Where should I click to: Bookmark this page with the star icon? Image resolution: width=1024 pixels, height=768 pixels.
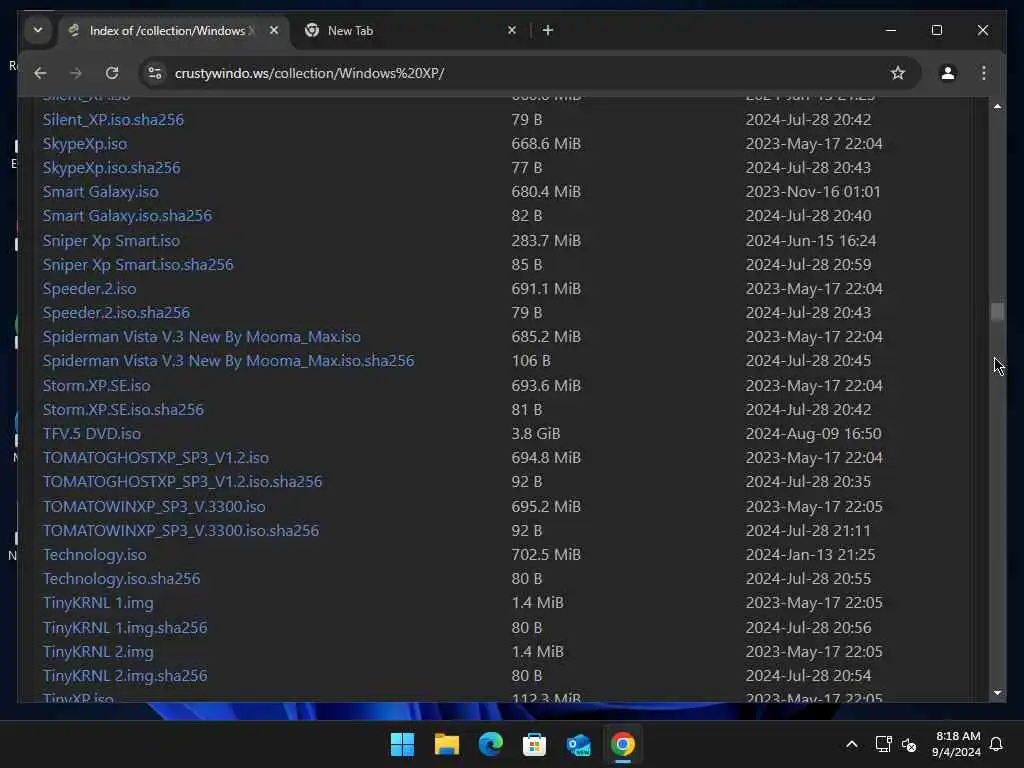click(898, 73)
